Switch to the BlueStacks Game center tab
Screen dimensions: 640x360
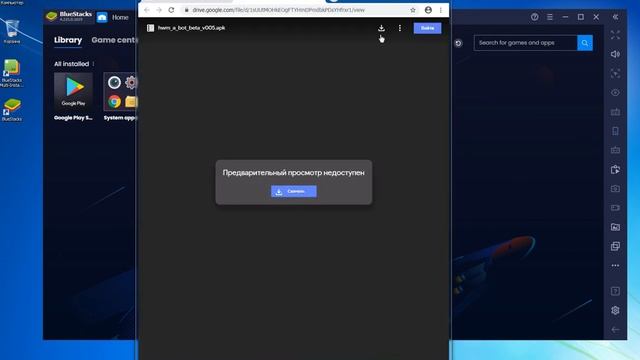point(115,40)
